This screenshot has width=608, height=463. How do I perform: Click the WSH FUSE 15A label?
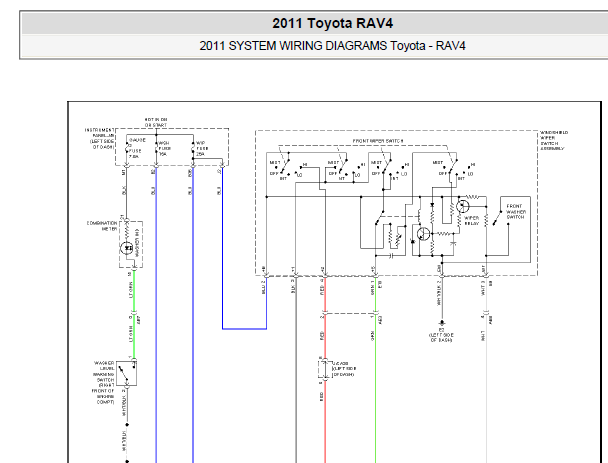[x=164, y=149]
